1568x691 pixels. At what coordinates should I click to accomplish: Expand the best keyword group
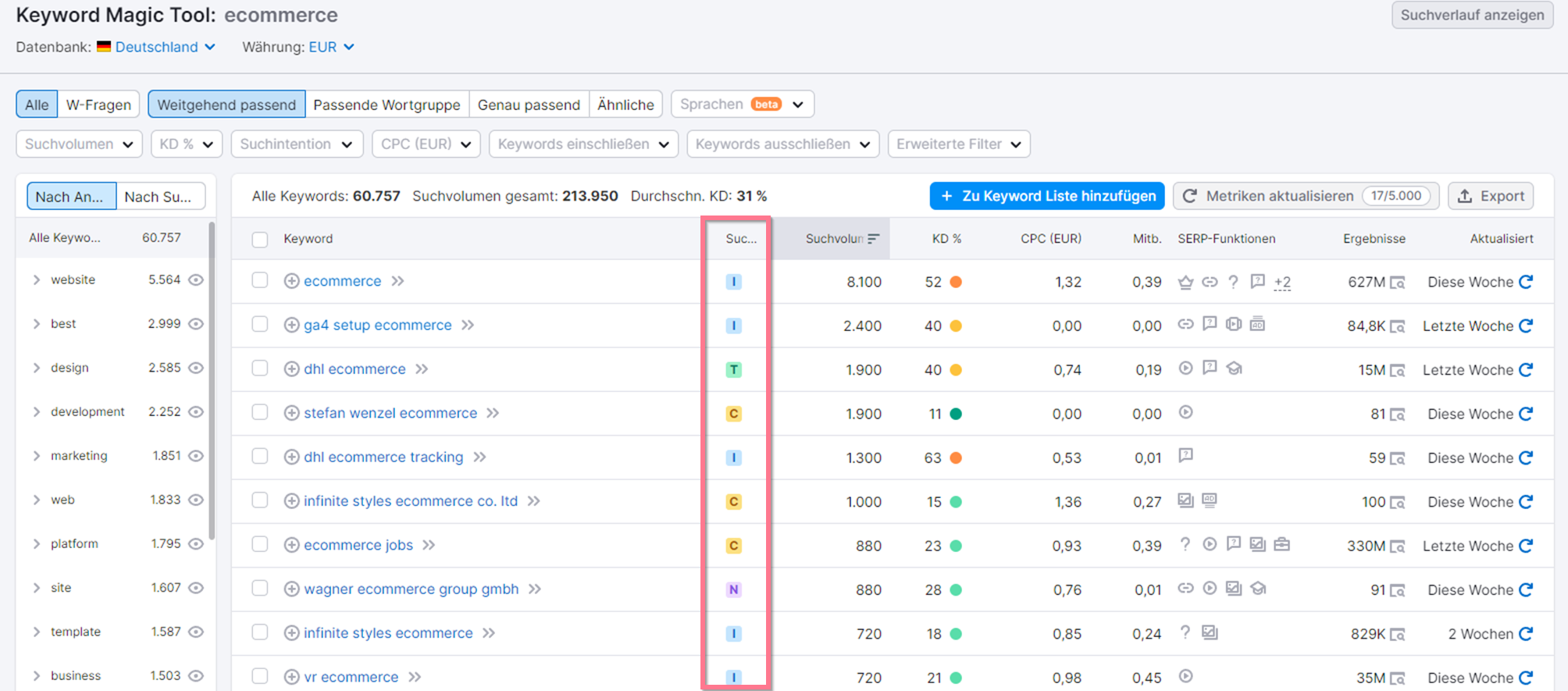[37, 323]
